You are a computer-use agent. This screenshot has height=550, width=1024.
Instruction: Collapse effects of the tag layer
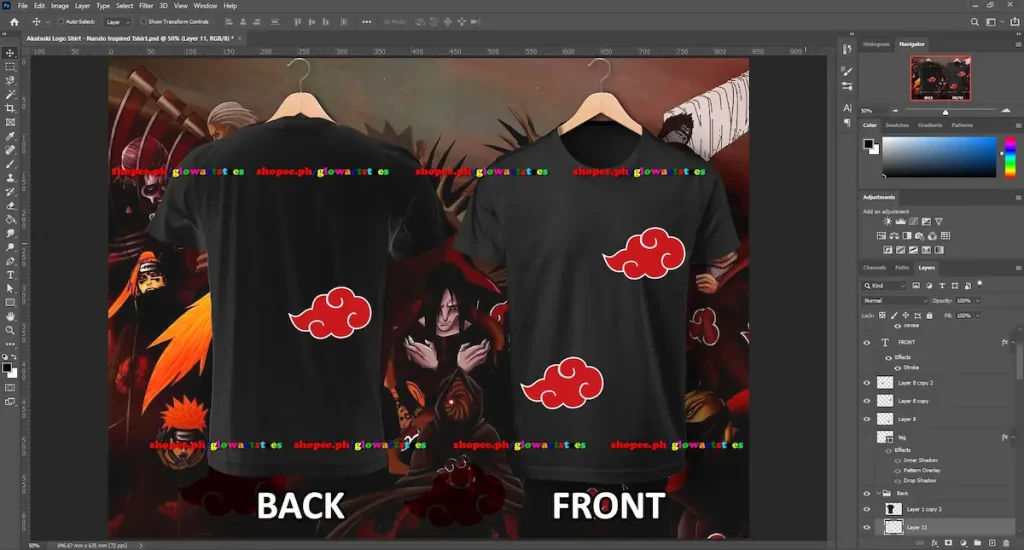point(1013,437)
